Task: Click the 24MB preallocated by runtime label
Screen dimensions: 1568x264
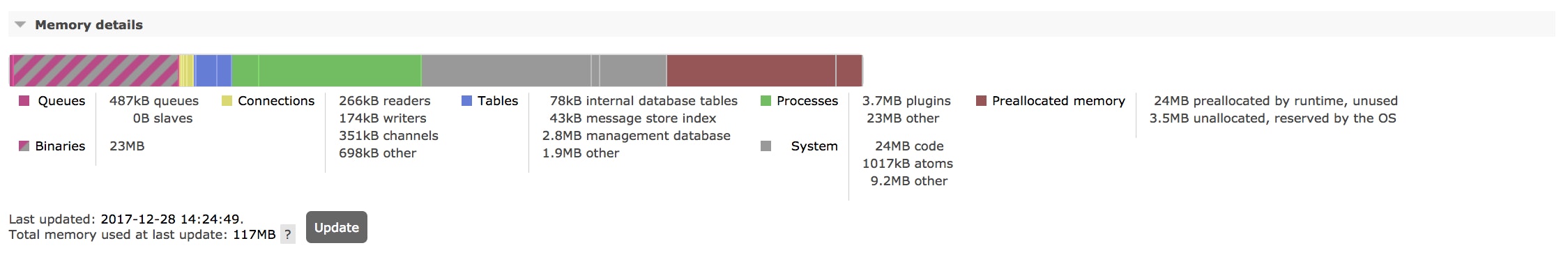Action: pyautogui.click(x=1276, y=101)
